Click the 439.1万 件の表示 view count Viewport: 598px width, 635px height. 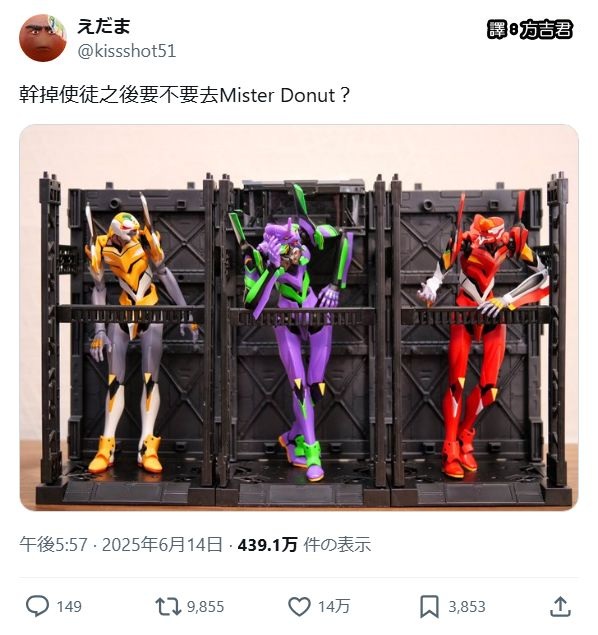(304, 544)
